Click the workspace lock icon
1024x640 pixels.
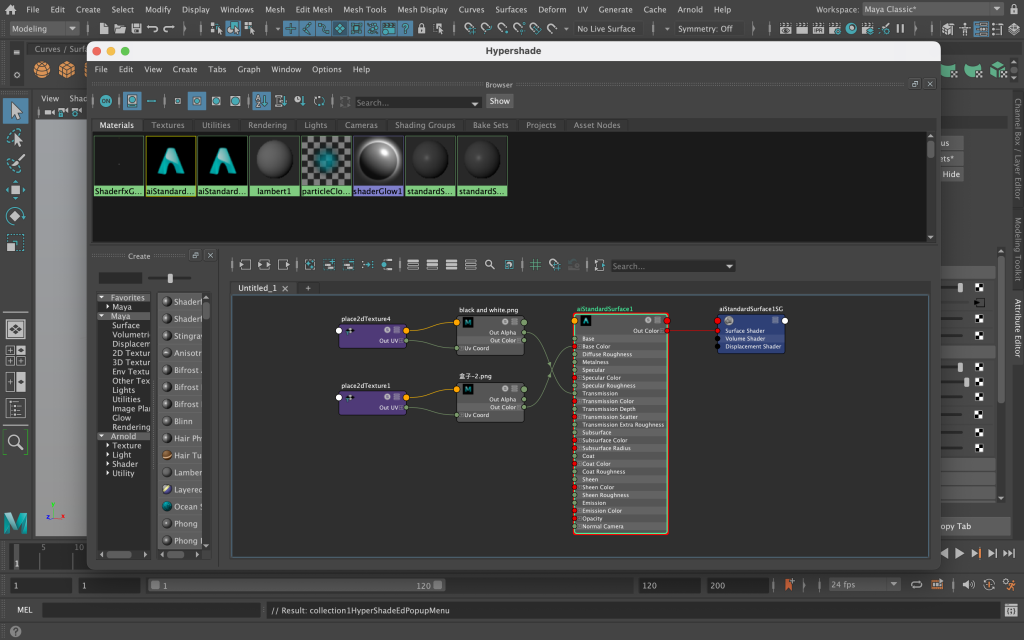coord(1014,9)
